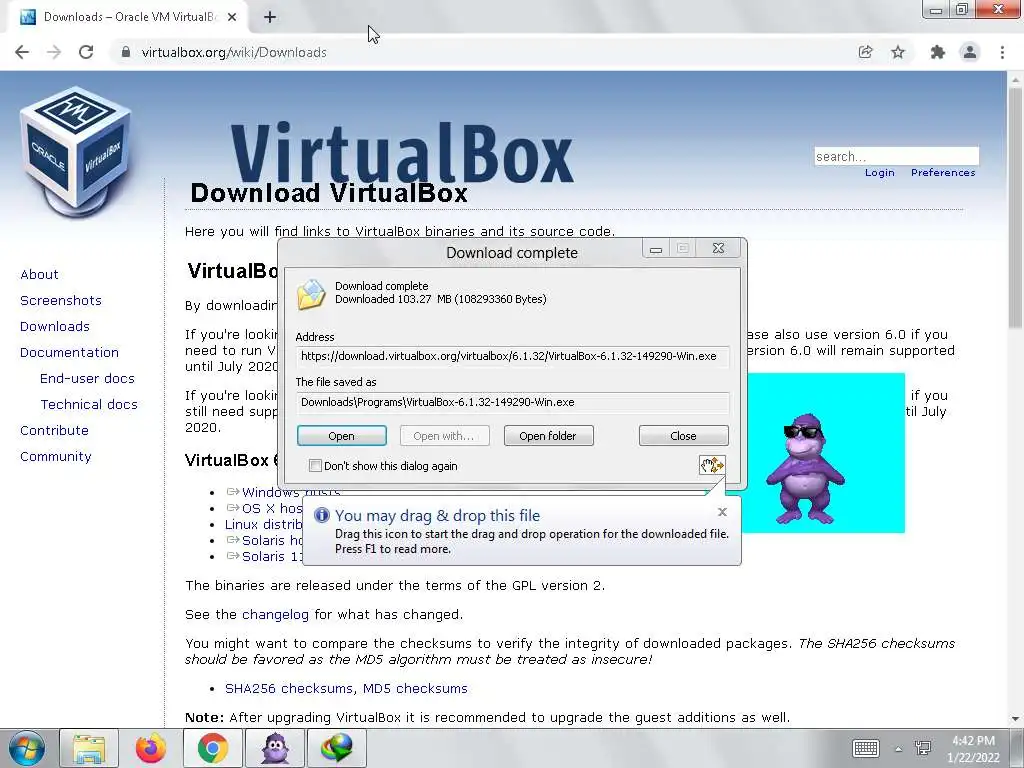The image size is (1024, 768).
Task: Click the Address field with download URL
Action: point(512,357)
